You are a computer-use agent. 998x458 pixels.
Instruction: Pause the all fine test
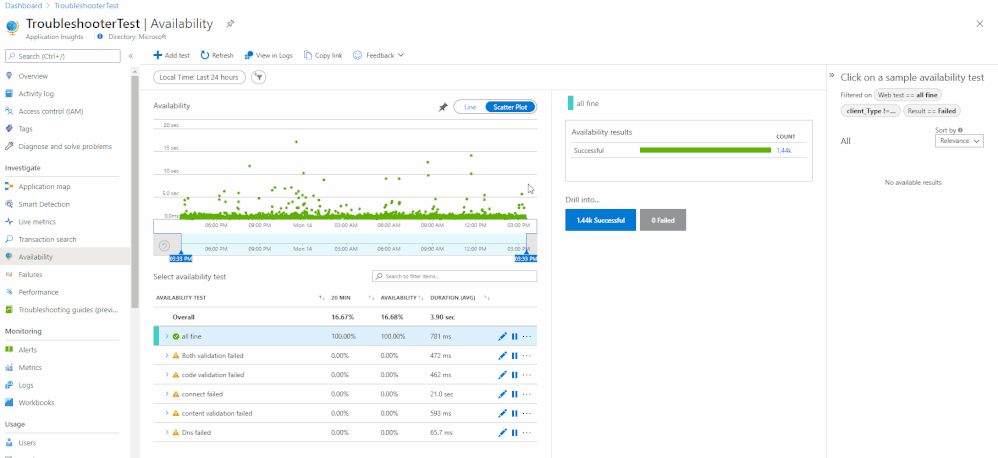pyautogui.click(x=515, y=337)
